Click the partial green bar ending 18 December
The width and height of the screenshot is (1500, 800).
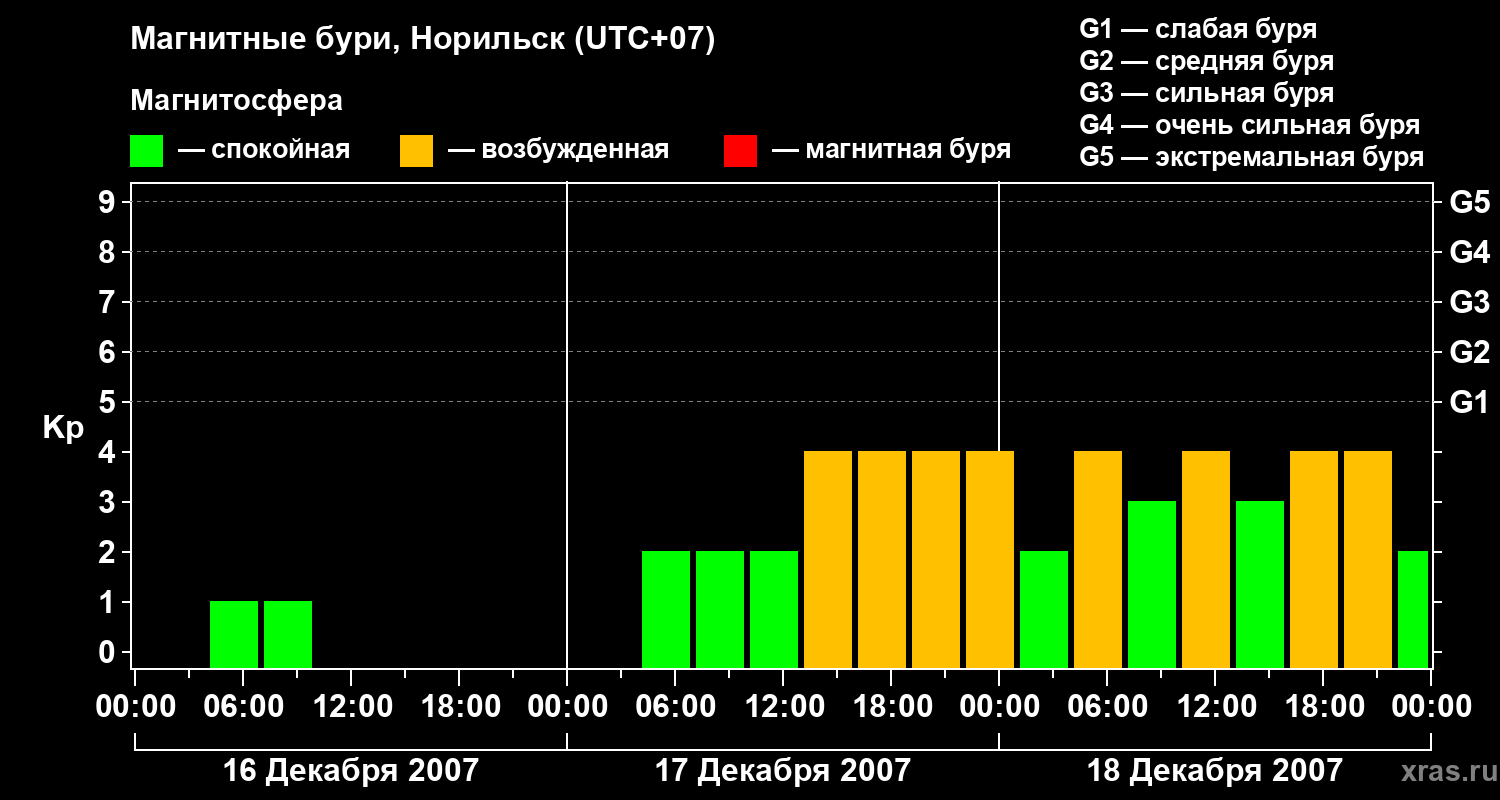[x=1413, y=610]
